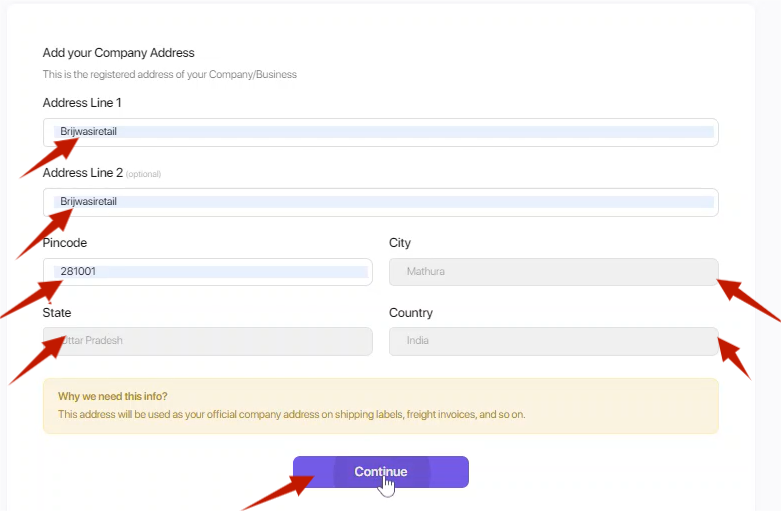Image resolution: width=781 pixels, height=511 pixels.
Task: Click the City field showing Mathura
Action: pyautogui.click(x=552, y=272)
